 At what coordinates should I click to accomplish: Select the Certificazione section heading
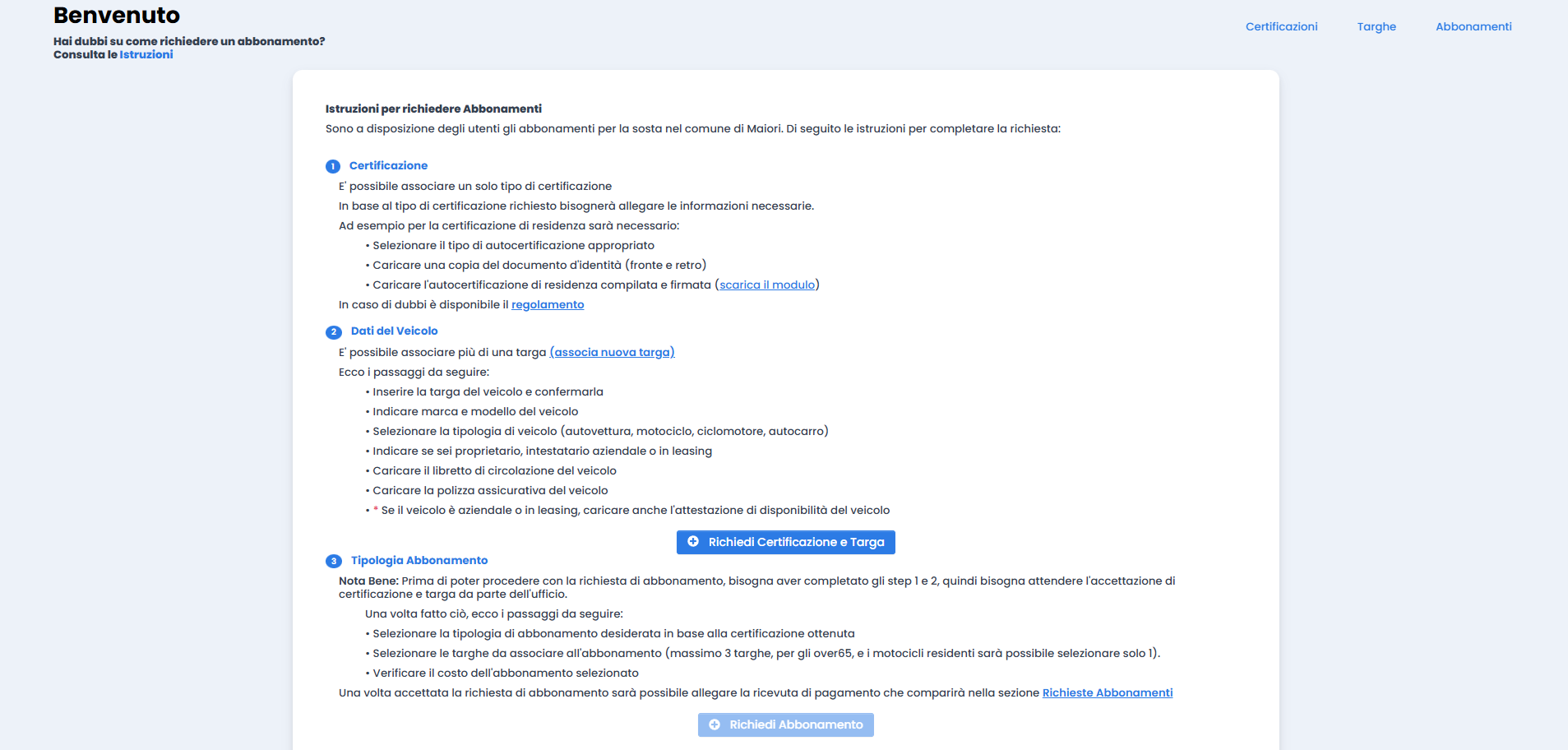click(387, 165)
